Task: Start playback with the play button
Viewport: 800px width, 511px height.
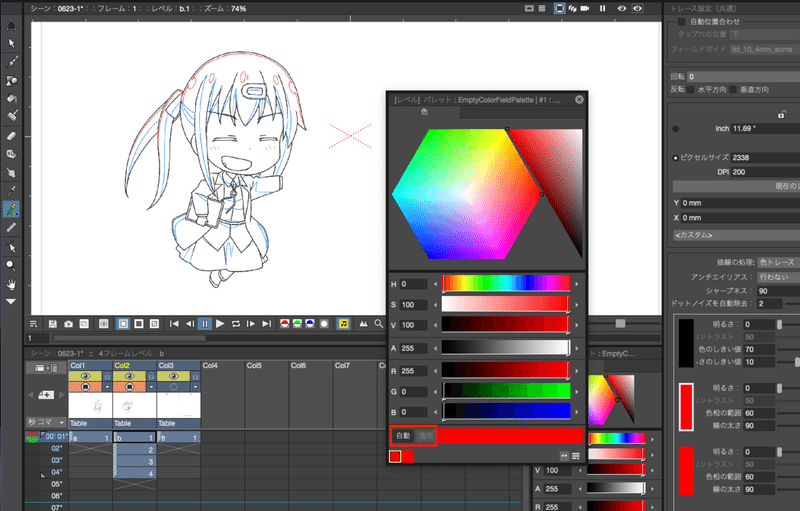Action: [x=220, y=324]
